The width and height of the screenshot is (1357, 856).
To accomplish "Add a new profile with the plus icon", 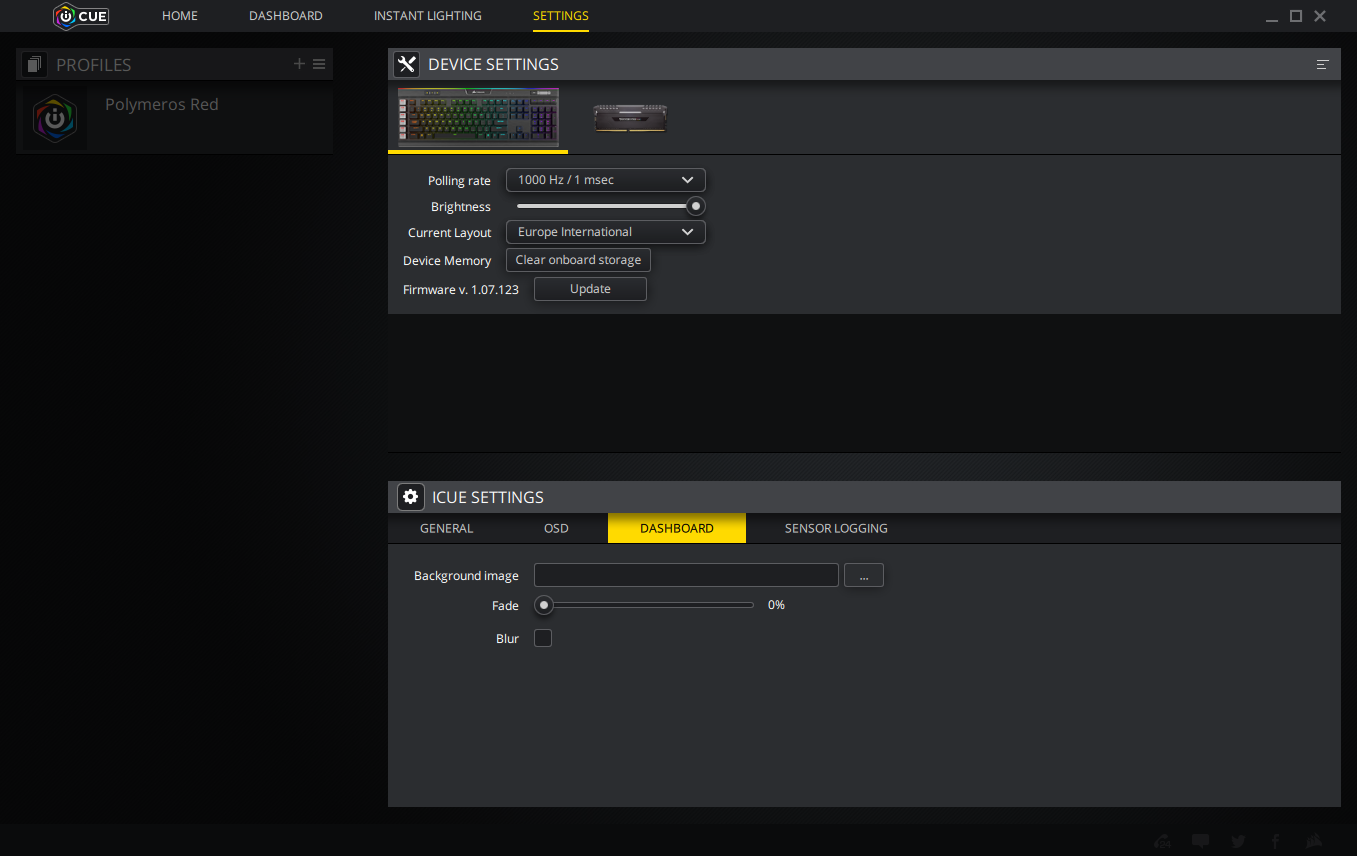I will 299,64.
